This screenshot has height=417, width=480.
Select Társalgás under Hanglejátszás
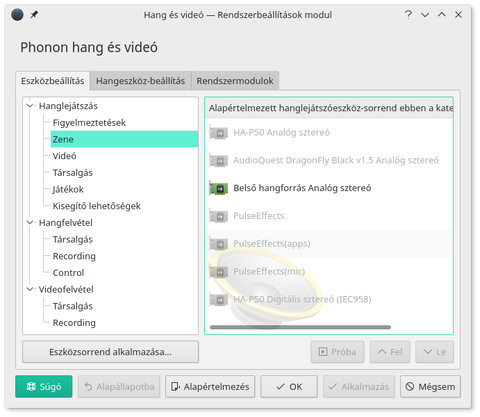tap(73, 173)
